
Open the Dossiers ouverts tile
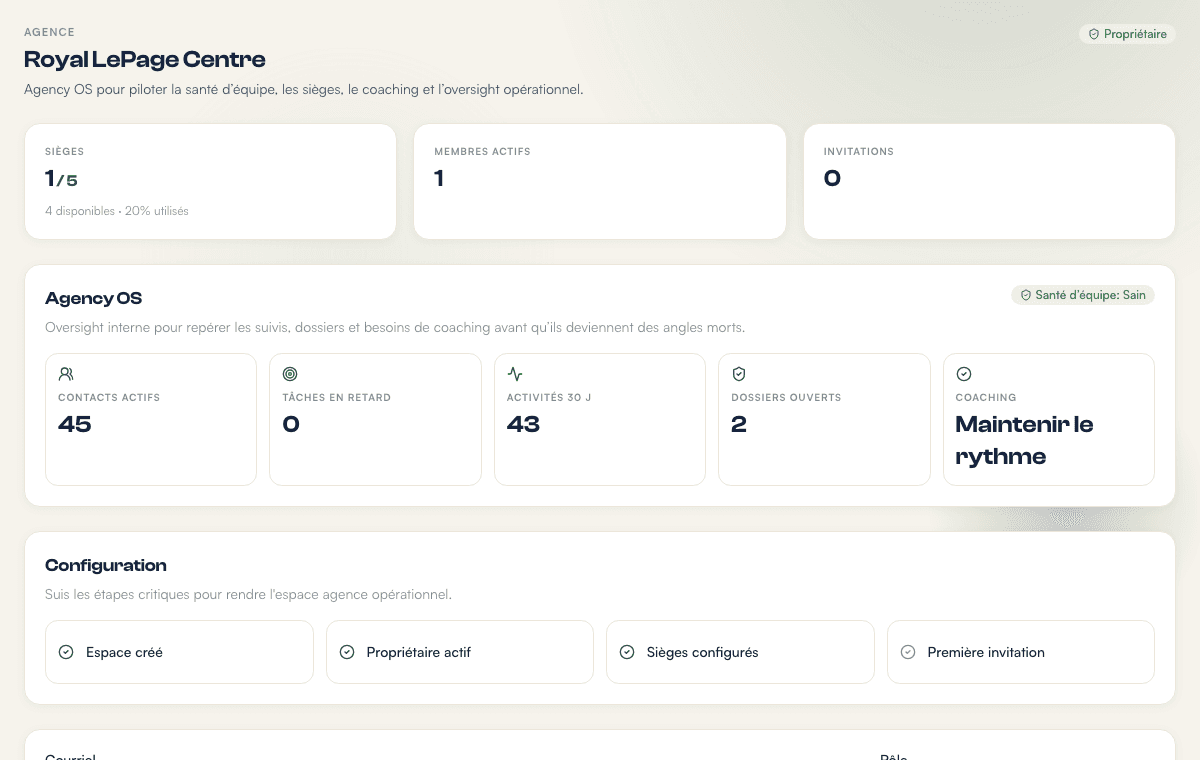[824, 419]
